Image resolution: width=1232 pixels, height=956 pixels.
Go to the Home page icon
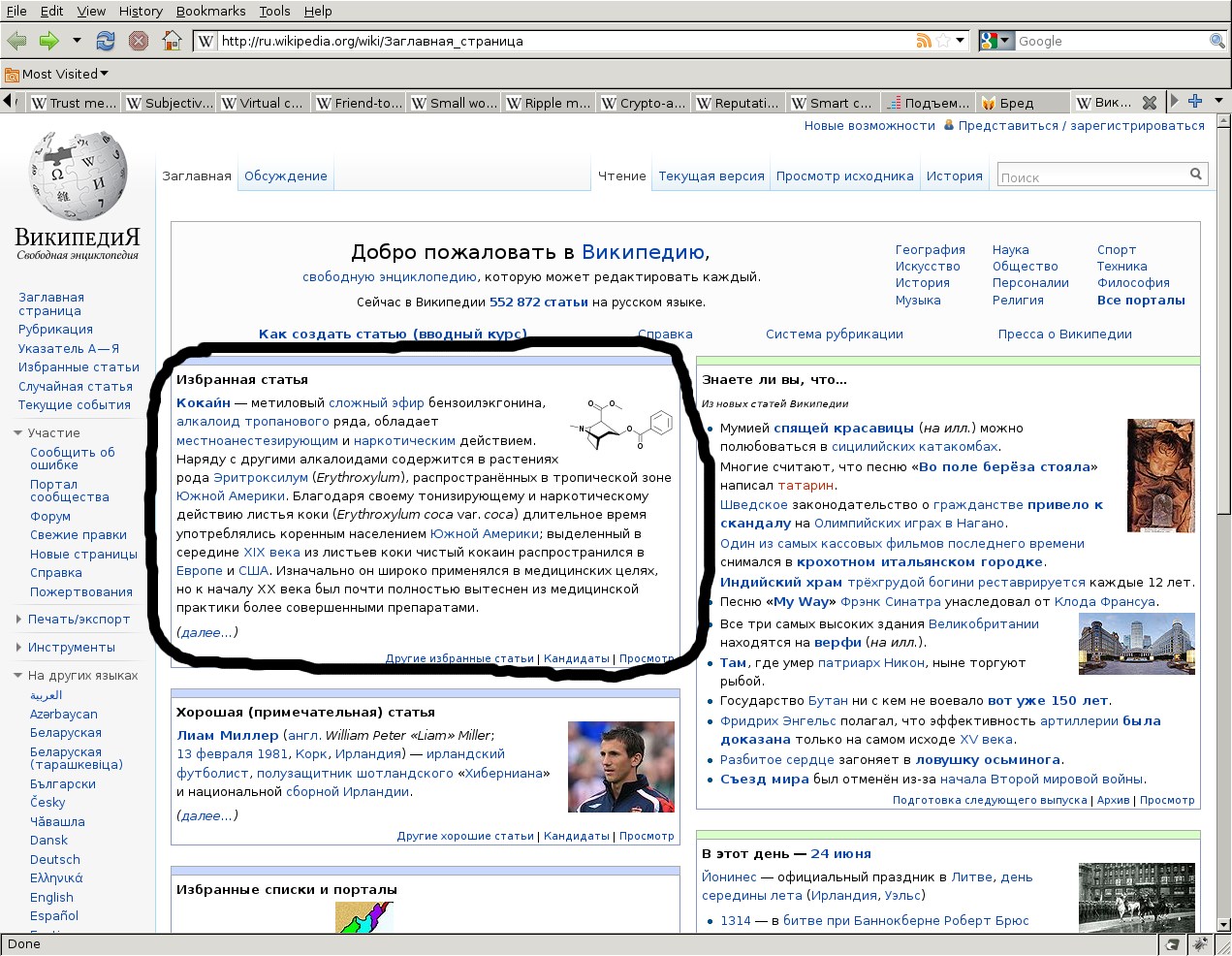(172, 41)
